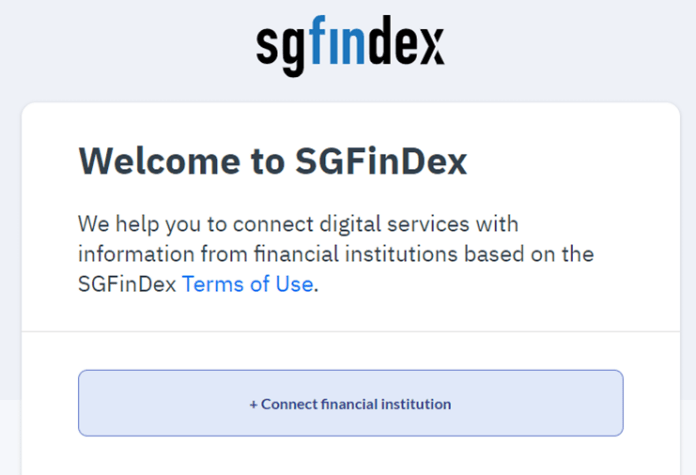The height and width of the screenshot is (475, 696).
Task: Click the word "Terms" in the blue link
Action: [x=214, y=284]
